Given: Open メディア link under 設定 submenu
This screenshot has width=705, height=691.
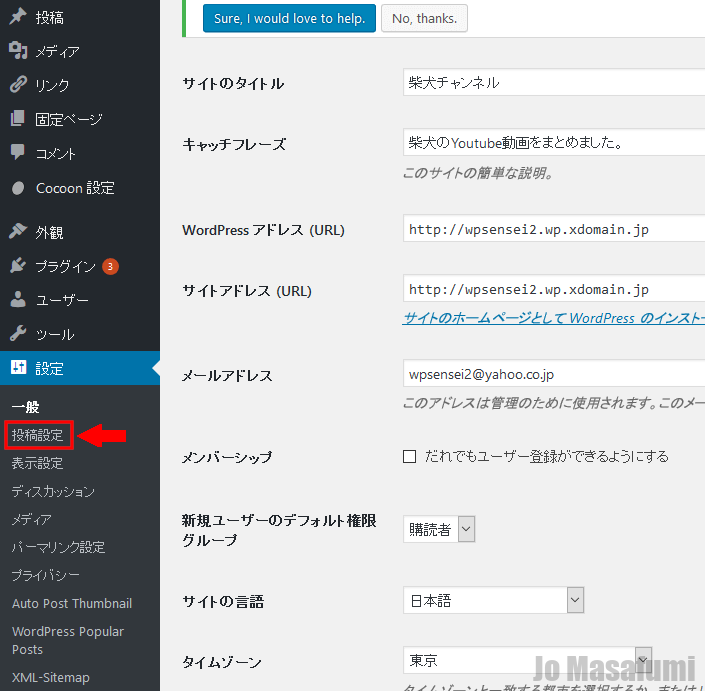Looking at the screenshot, I should [x=31, y=519].
